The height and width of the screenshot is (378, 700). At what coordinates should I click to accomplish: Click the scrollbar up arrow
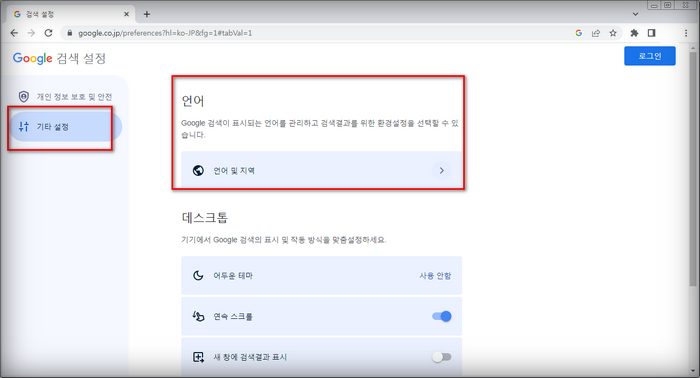pyautogui.click(x=693, y=47)
